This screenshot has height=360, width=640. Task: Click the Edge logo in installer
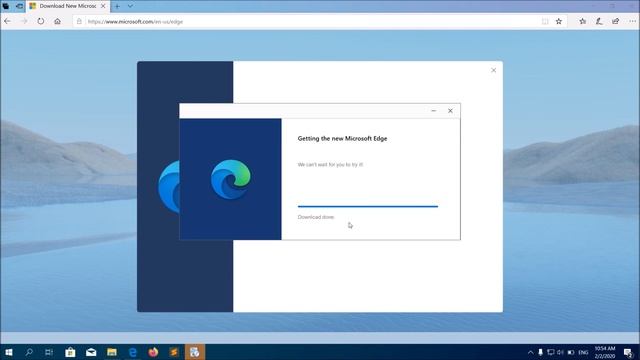point(231,179)
